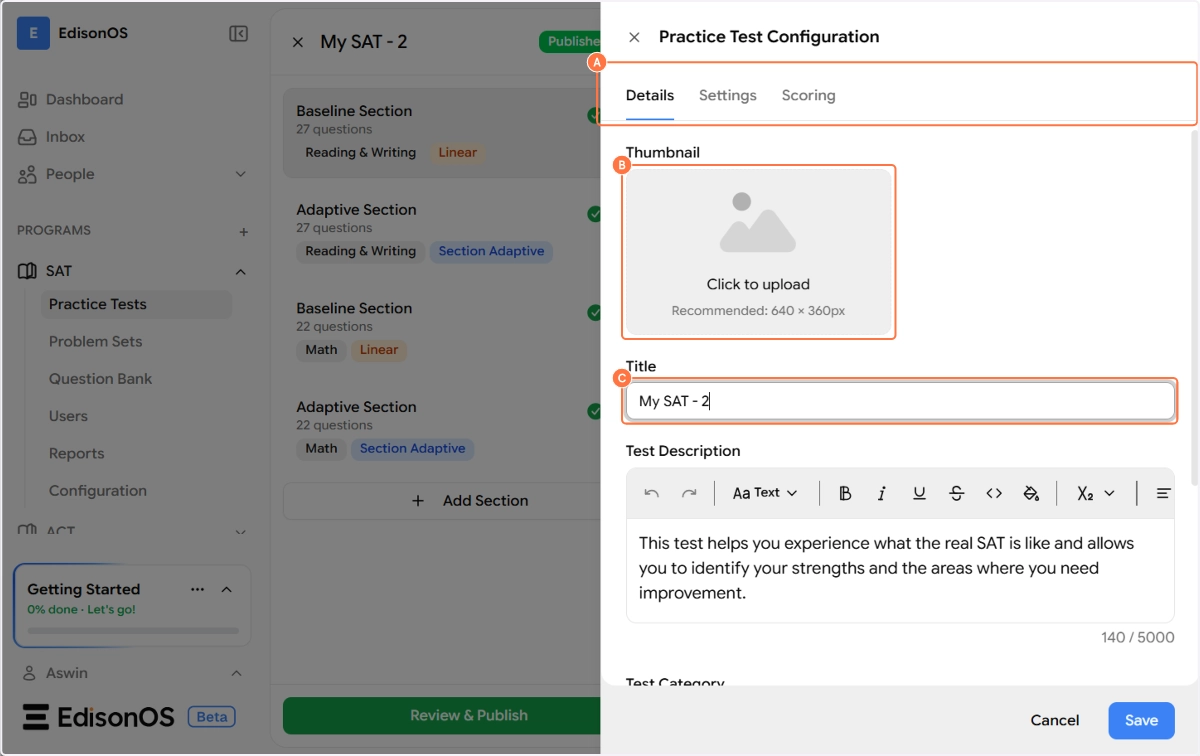Switch to the Settings tab
The width and height of the screenshot is (1200, 756).
(727, 96)
